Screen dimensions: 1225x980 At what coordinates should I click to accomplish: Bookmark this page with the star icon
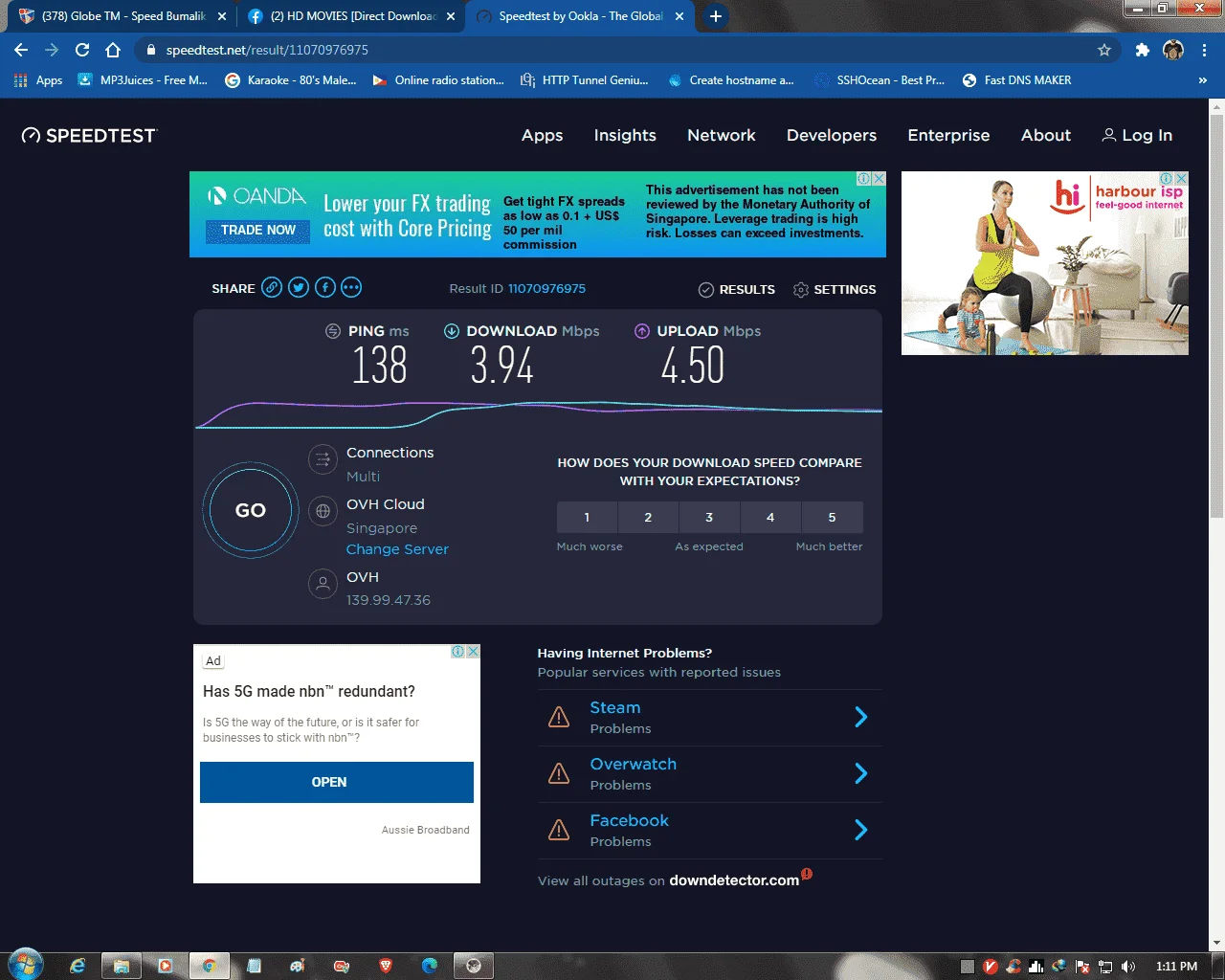pyautogui.click(x=1104, y=50)
